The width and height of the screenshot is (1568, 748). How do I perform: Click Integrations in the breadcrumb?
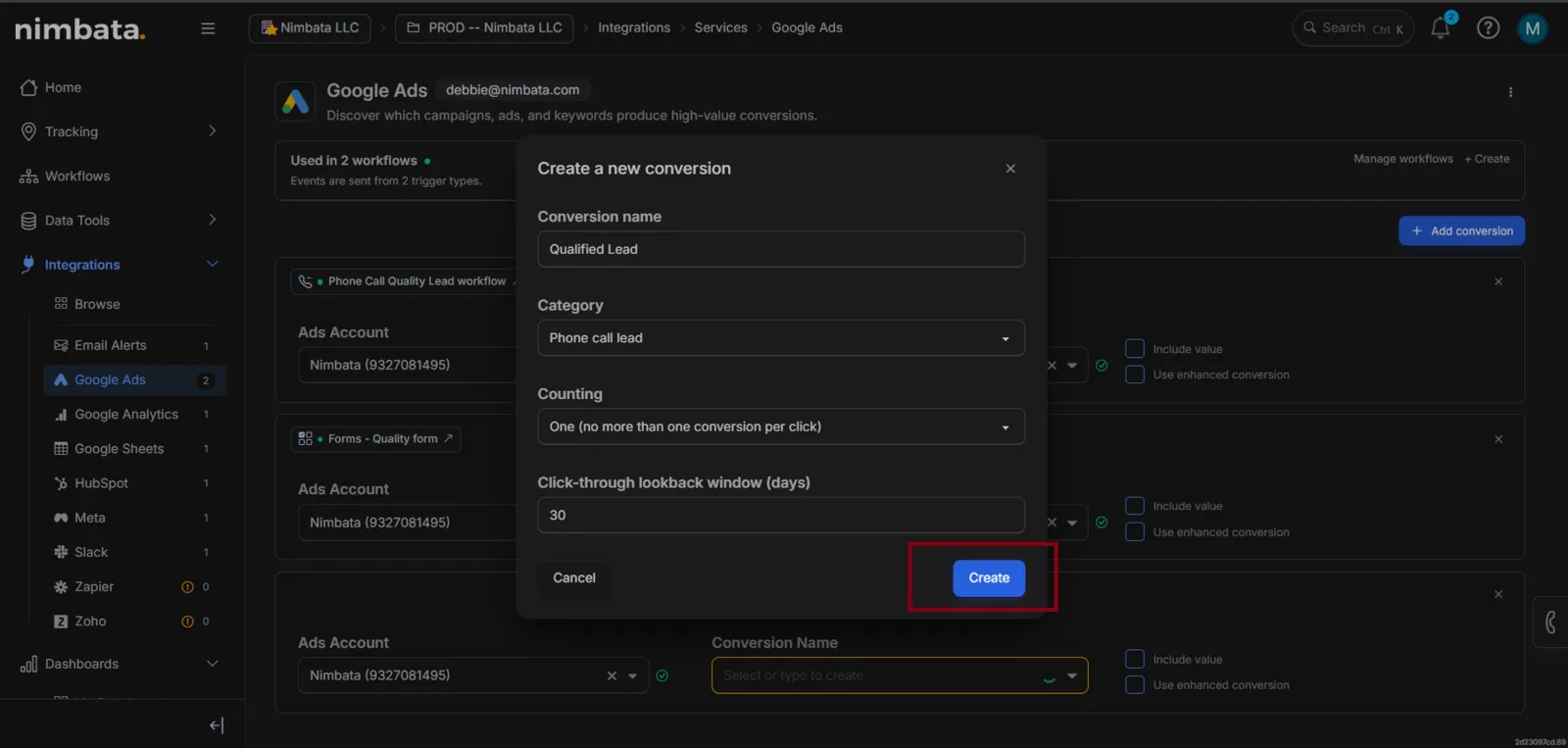point(634,27)
